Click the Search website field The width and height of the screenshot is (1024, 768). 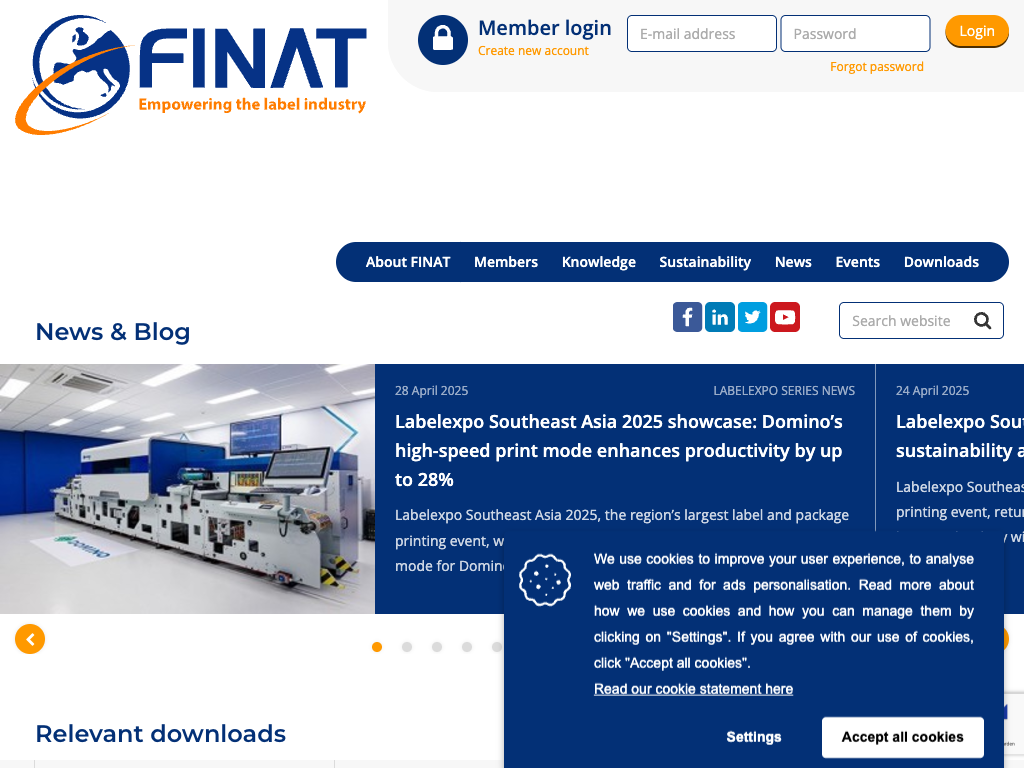[921, 321]
